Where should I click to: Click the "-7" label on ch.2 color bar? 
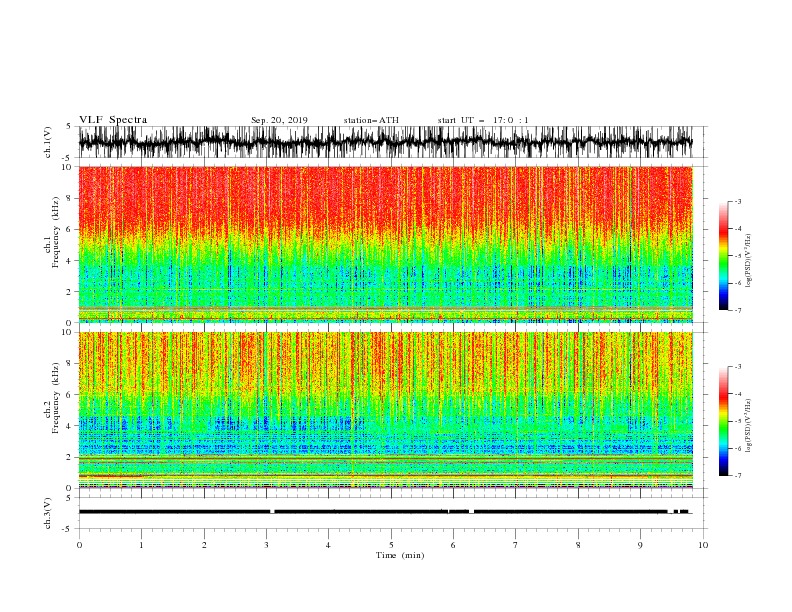coord(737,475)
